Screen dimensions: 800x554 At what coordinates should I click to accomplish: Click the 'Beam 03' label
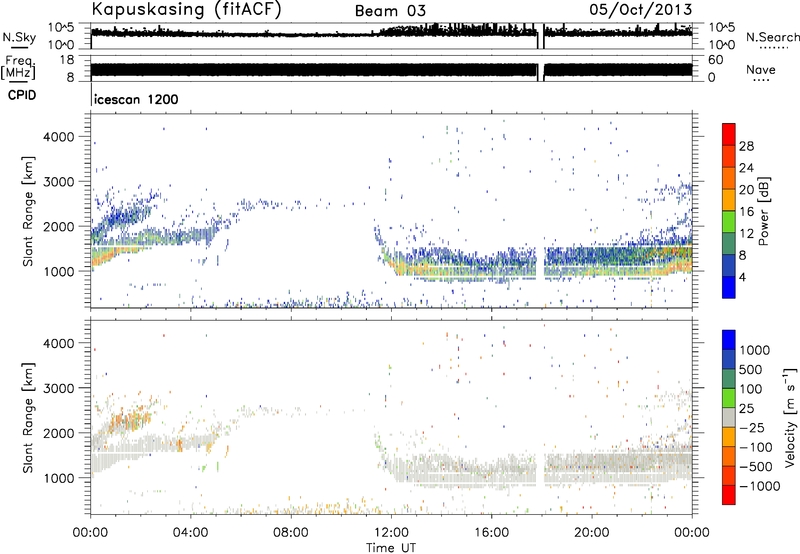(x=390, y=11)
